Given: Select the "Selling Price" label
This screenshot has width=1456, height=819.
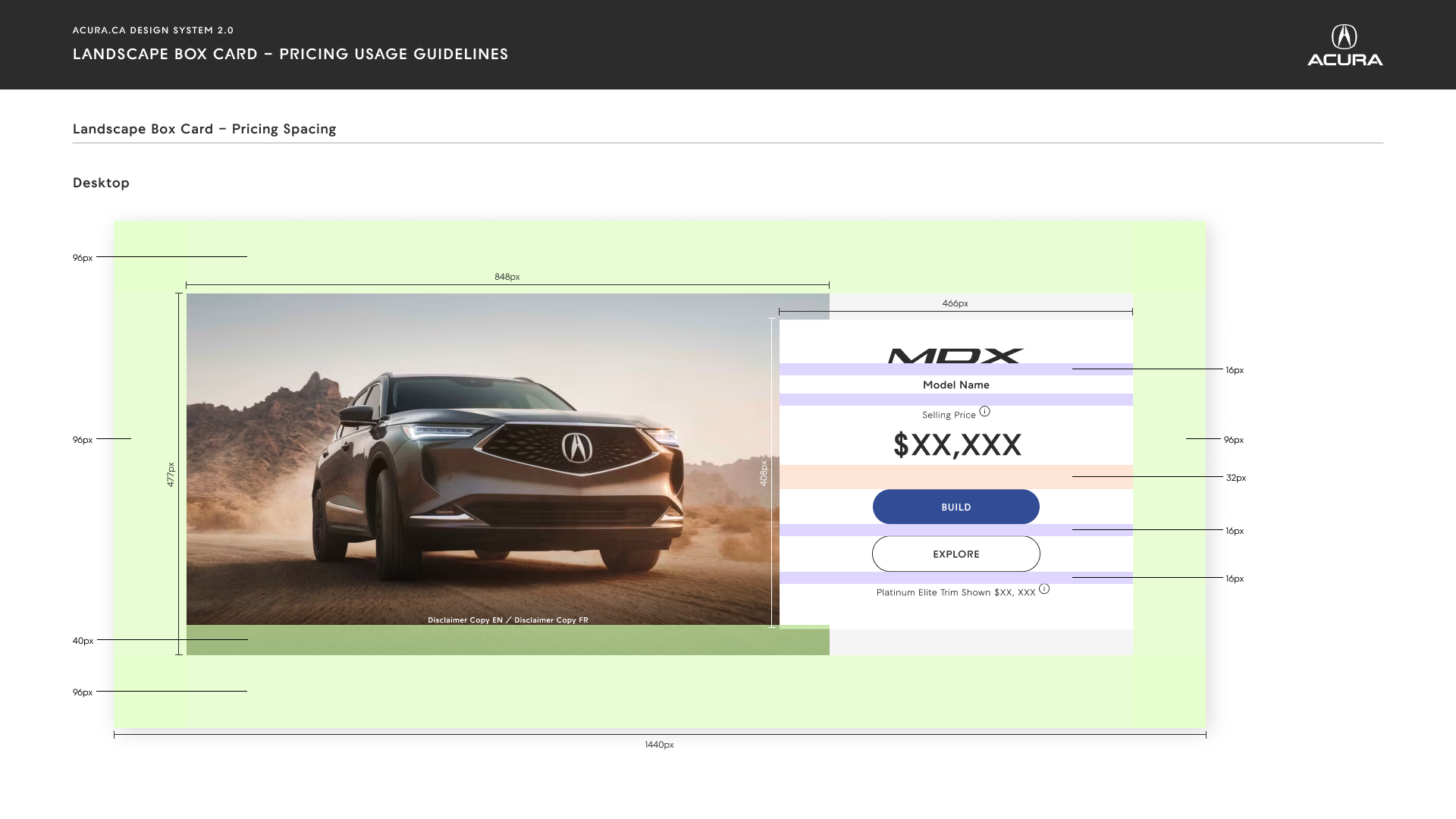Looking at the screenshot, I should [949, 415].
